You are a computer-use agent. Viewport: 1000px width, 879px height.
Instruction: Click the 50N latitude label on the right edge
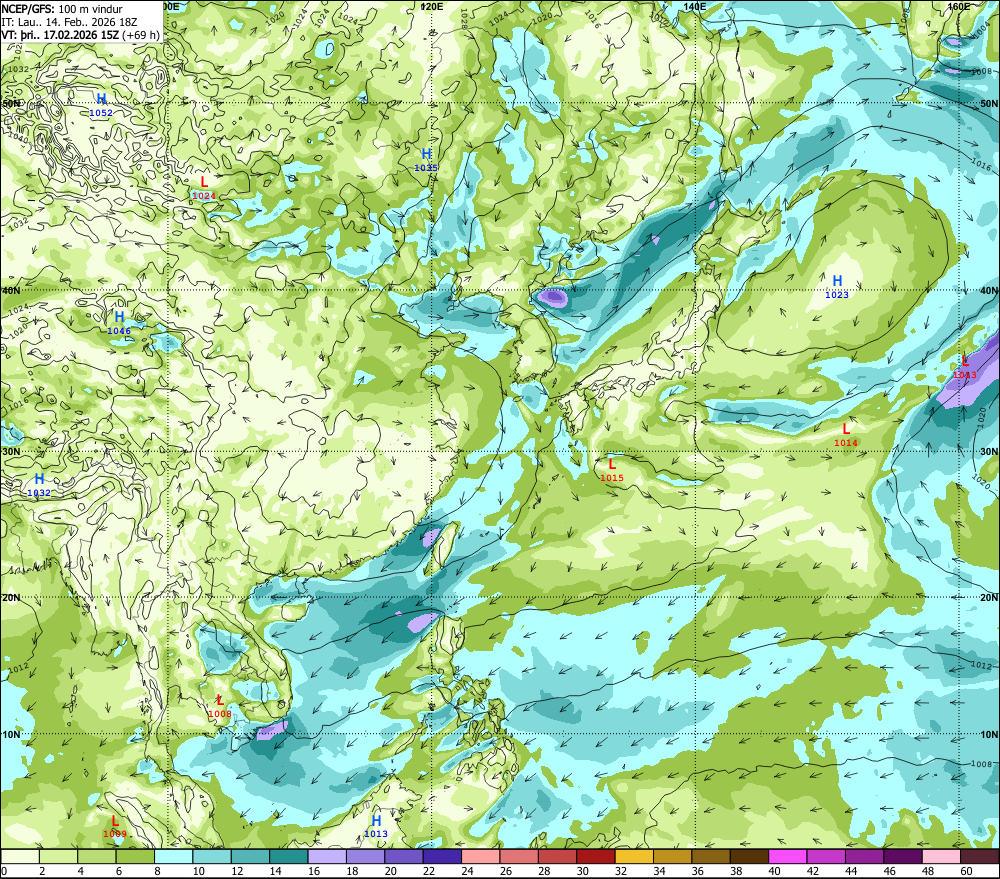[x=989, y=103]
